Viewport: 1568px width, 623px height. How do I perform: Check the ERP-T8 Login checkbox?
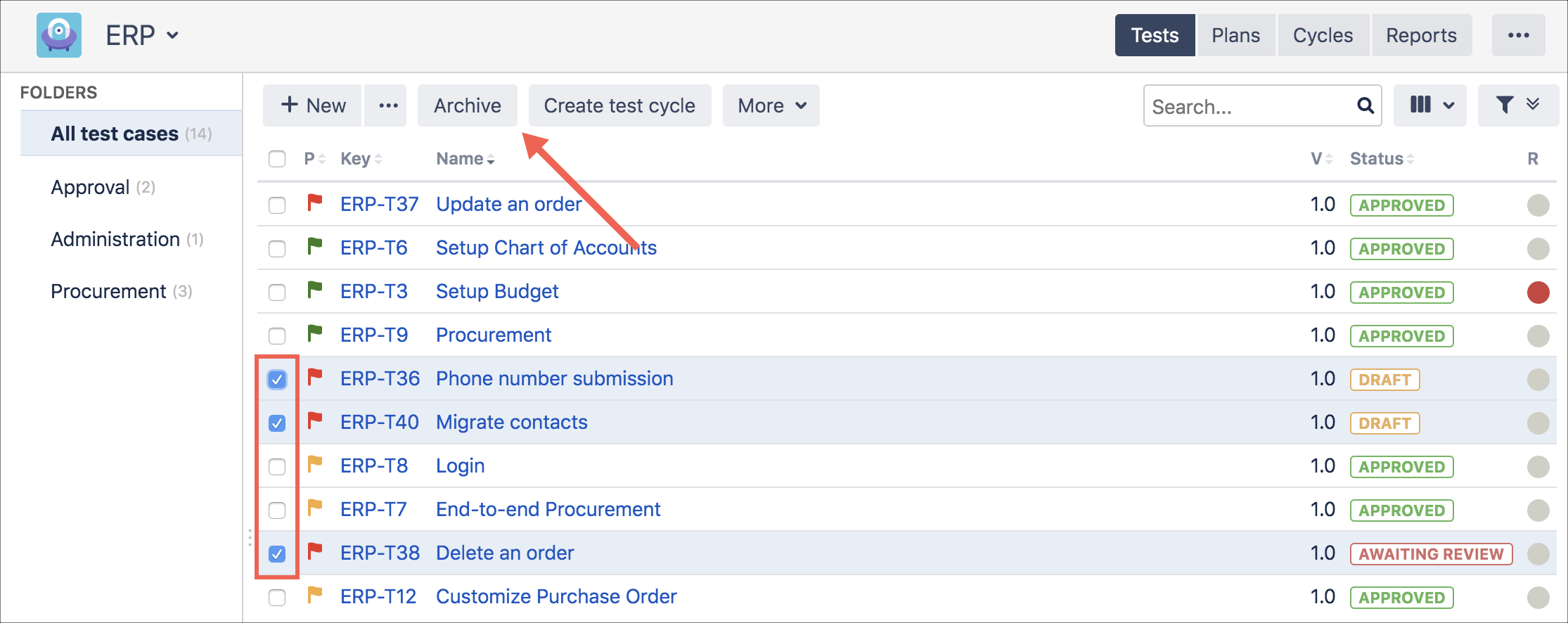277,467
